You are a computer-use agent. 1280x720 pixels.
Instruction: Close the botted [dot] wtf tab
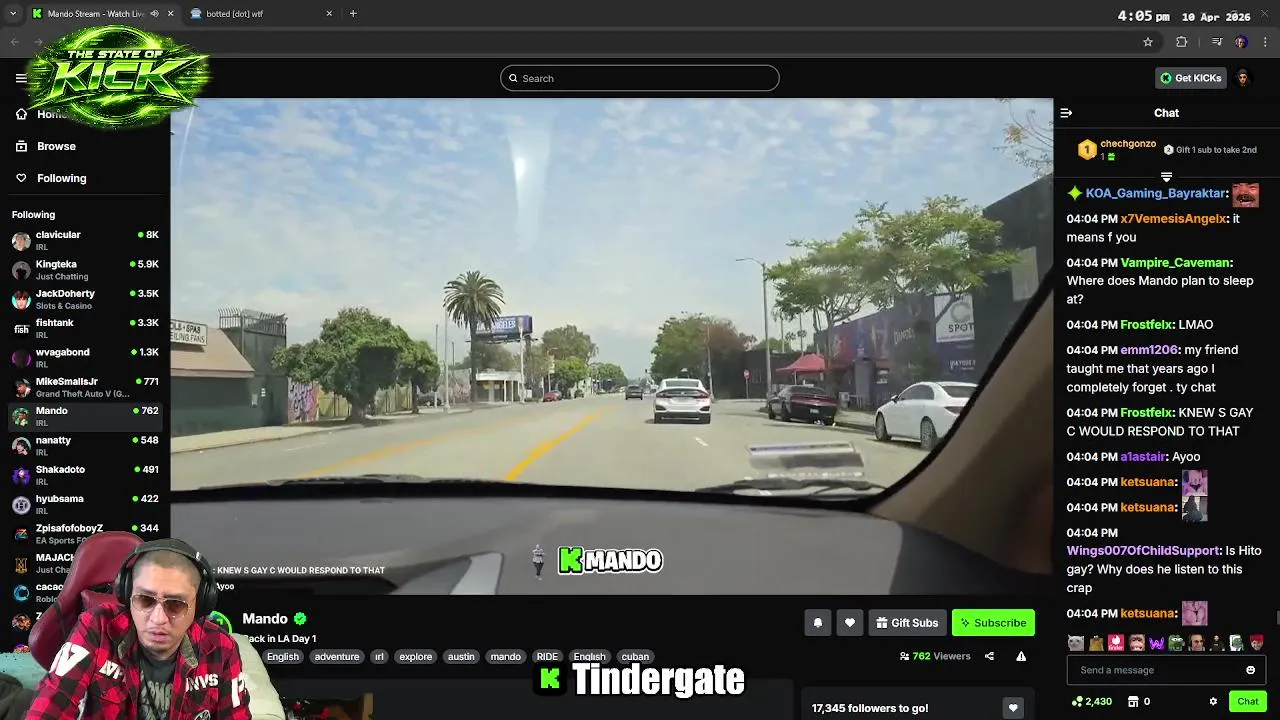(x=329, y=14)
